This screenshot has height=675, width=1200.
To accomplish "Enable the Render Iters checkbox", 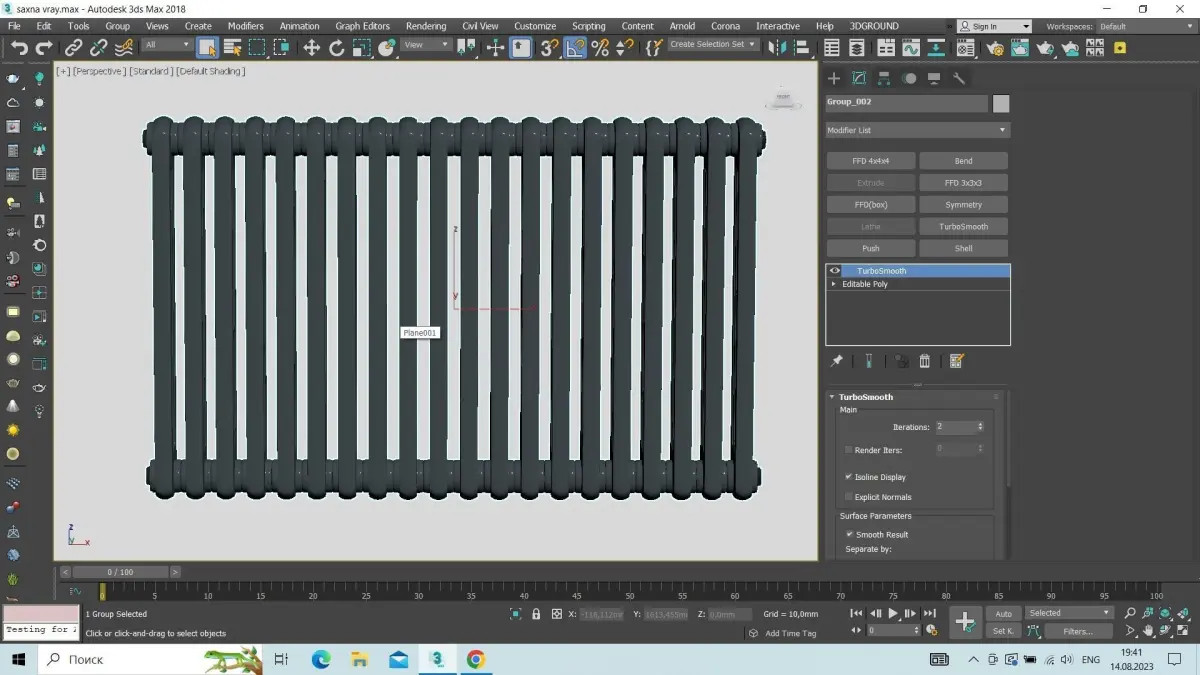I will pos(849,450).
